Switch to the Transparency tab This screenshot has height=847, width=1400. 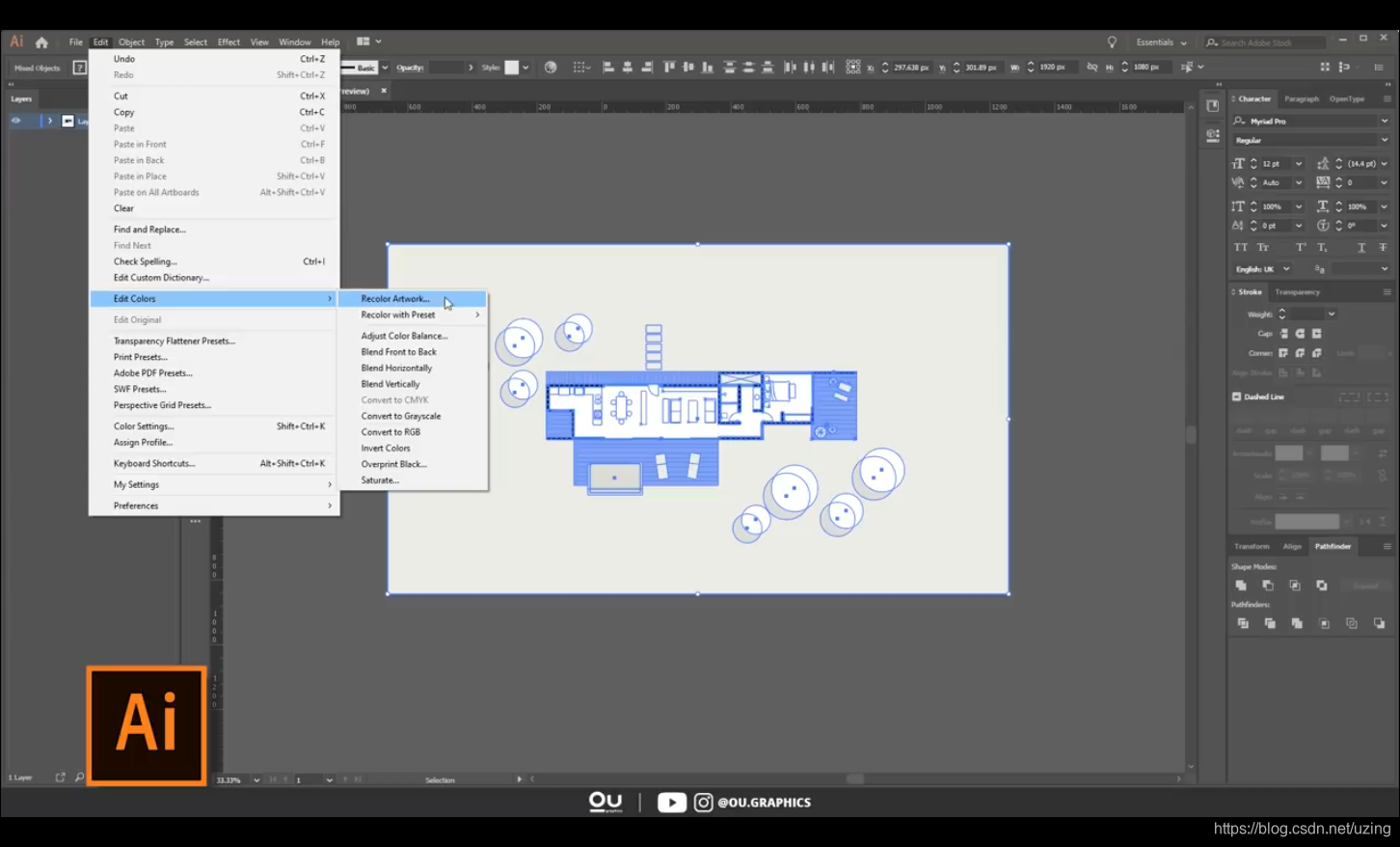(1297, 292)
